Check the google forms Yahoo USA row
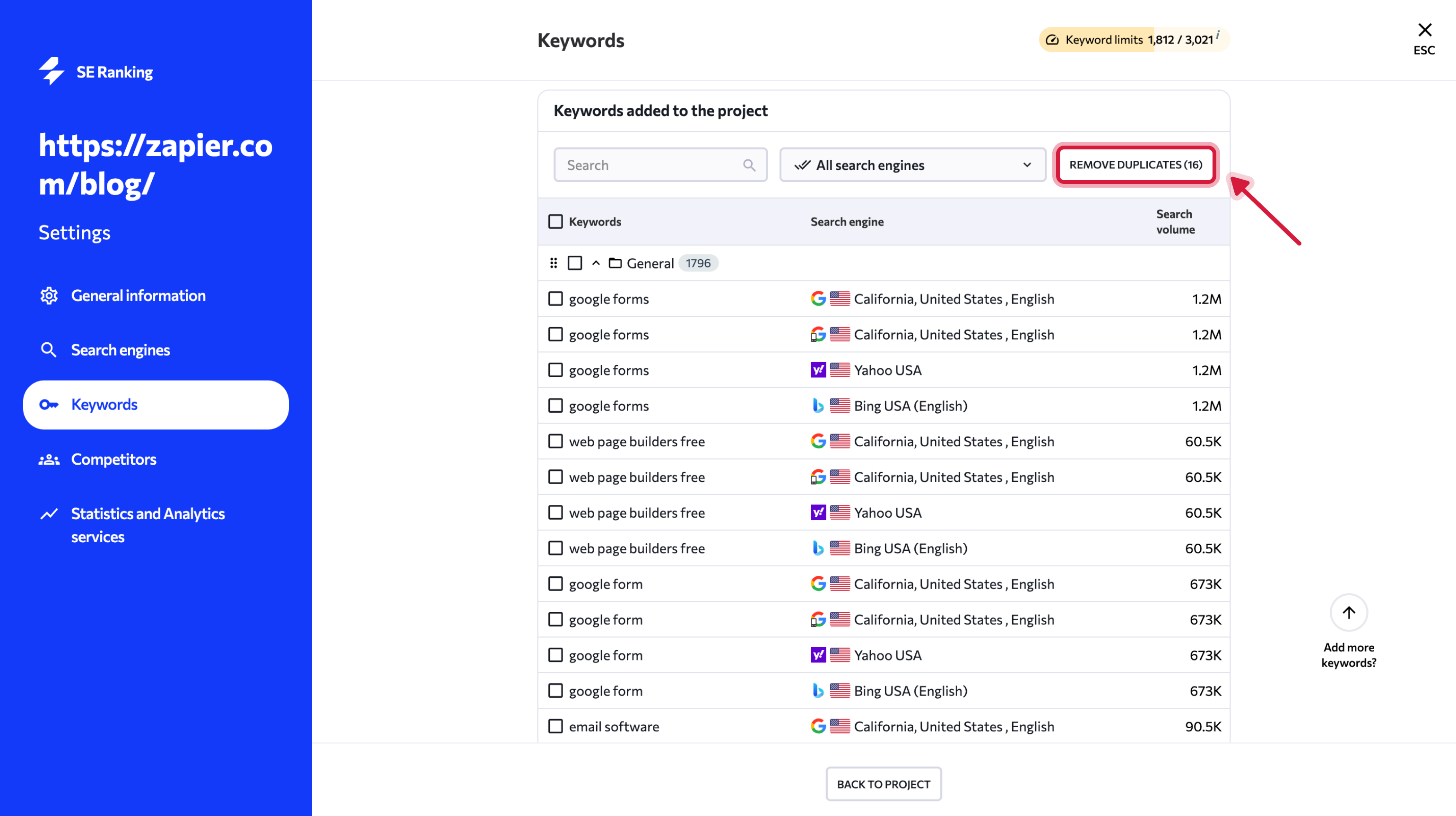The image size is (1456, 816). click(x=555, y=370)
